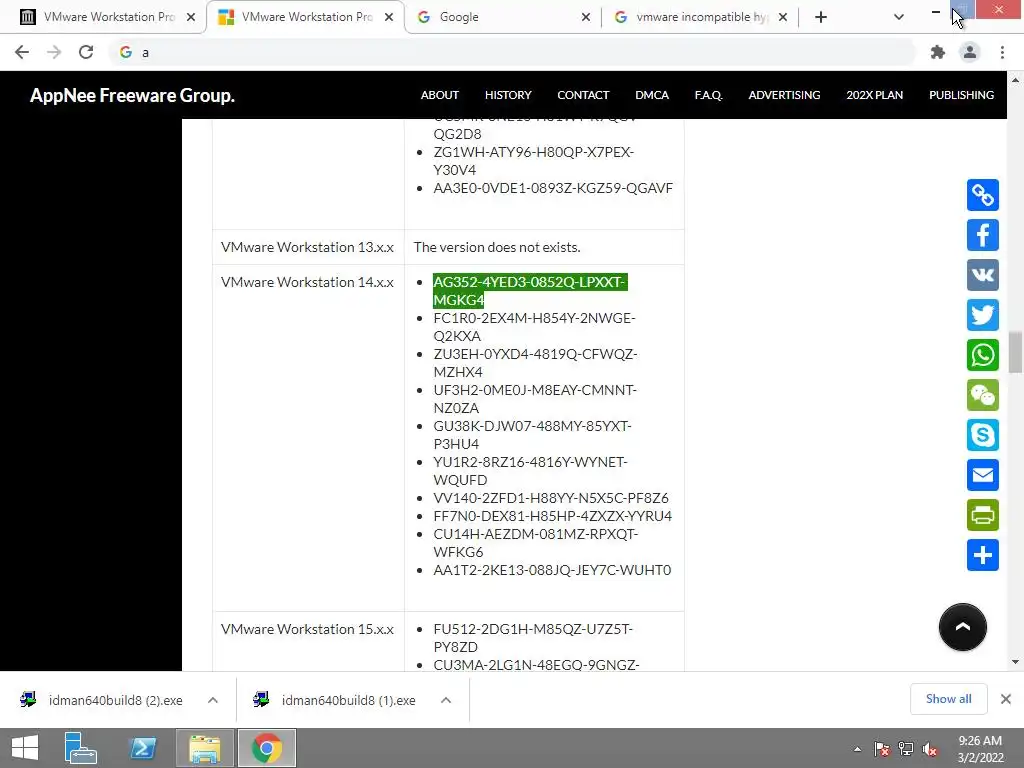Click key FF7N0-DEX81-H85HP-4ZXZX-YYRU4
Screen dimensions: 1024x768
point(552,516)
